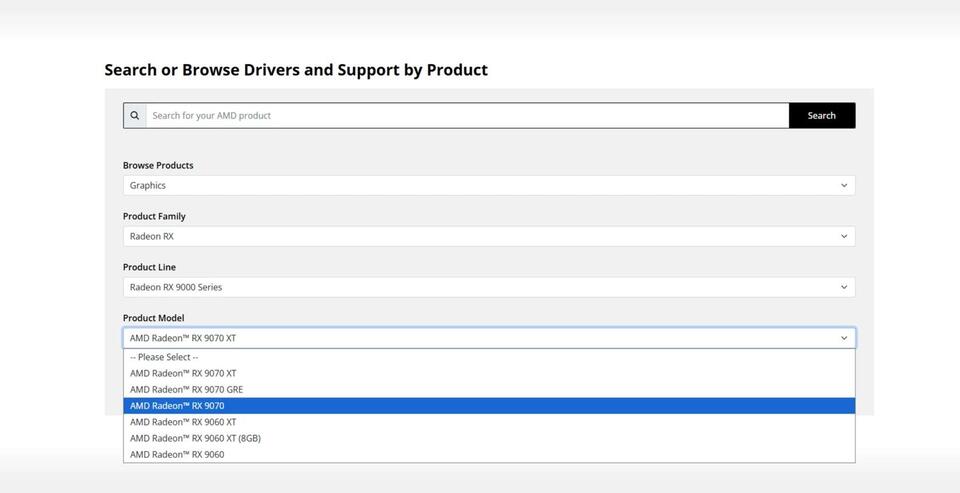Click the Product Family chevron arrow

tap(844, 236)
